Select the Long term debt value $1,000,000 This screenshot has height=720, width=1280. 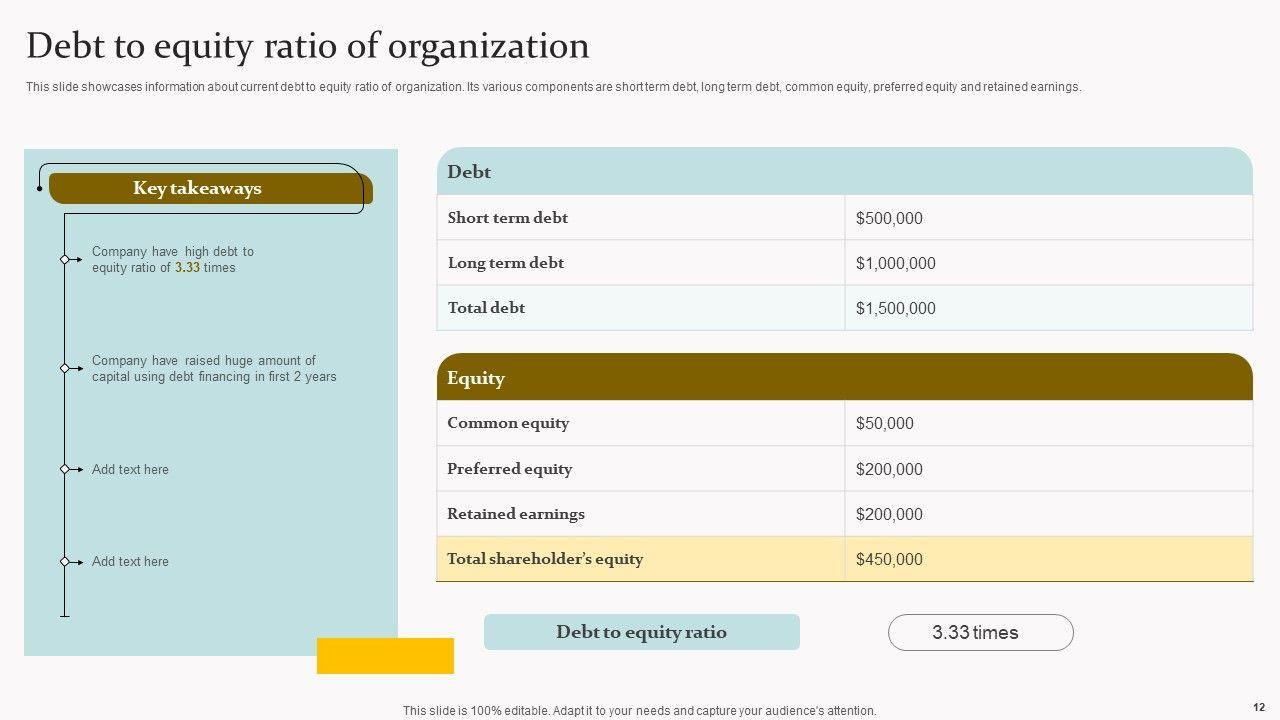[895, 263]
